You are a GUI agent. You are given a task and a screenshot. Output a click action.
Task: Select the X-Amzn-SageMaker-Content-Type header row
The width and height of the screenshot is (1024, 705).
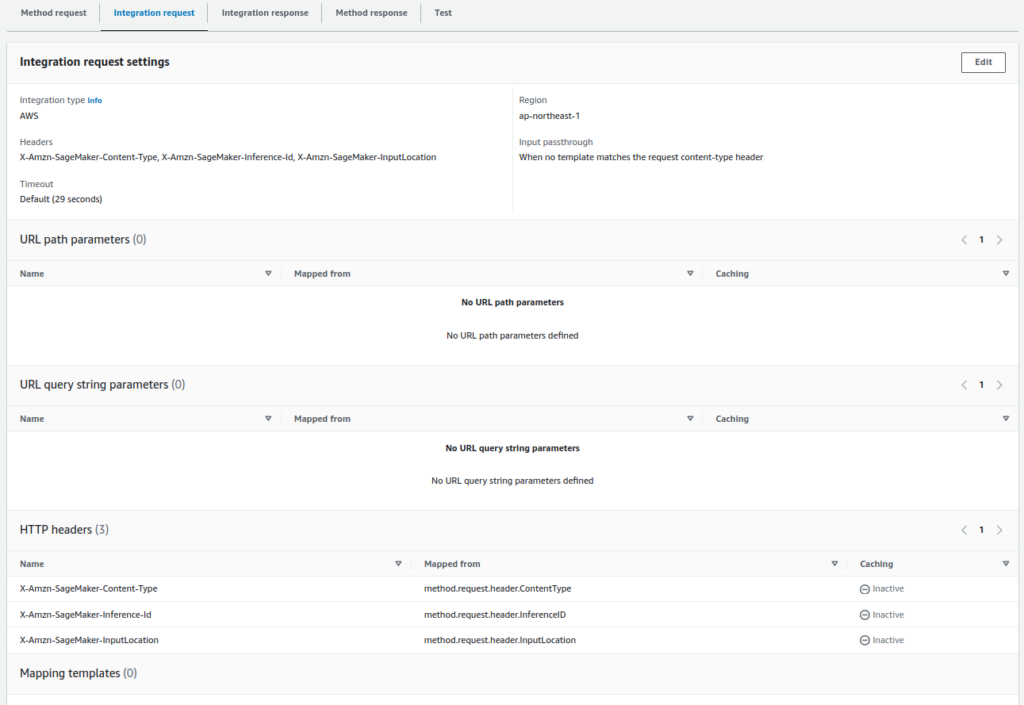pyautogui.click(x=89, y=589)
